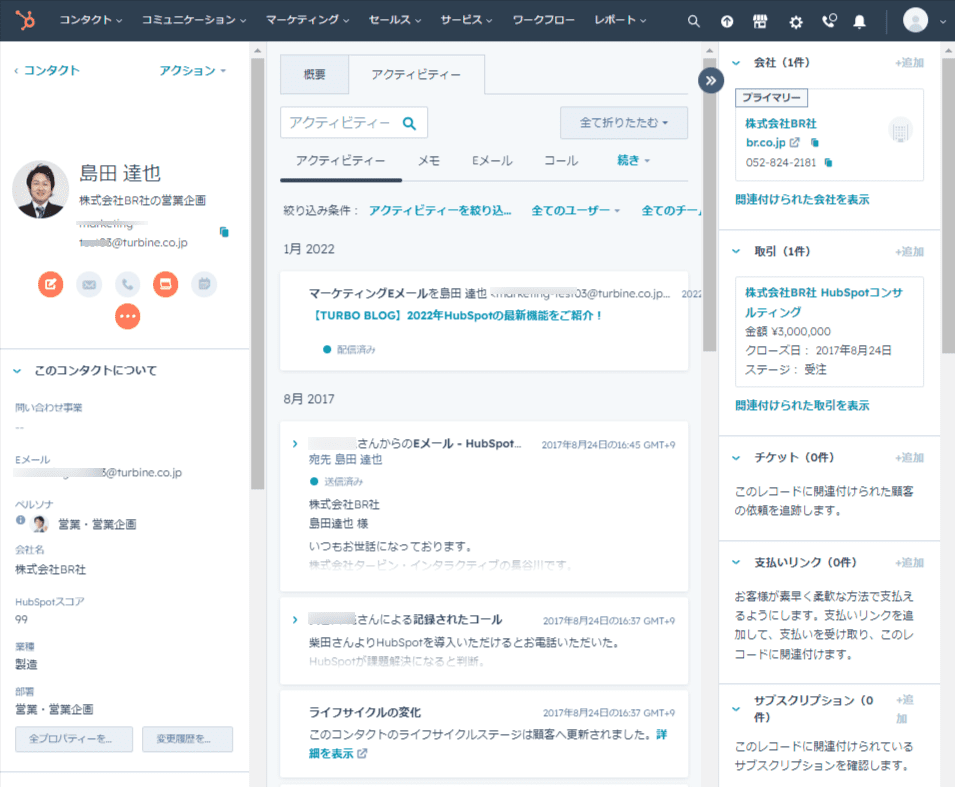Open the settings gear icon
The image size is (955, 787).
pyautogui.click(x=795, y=22)
